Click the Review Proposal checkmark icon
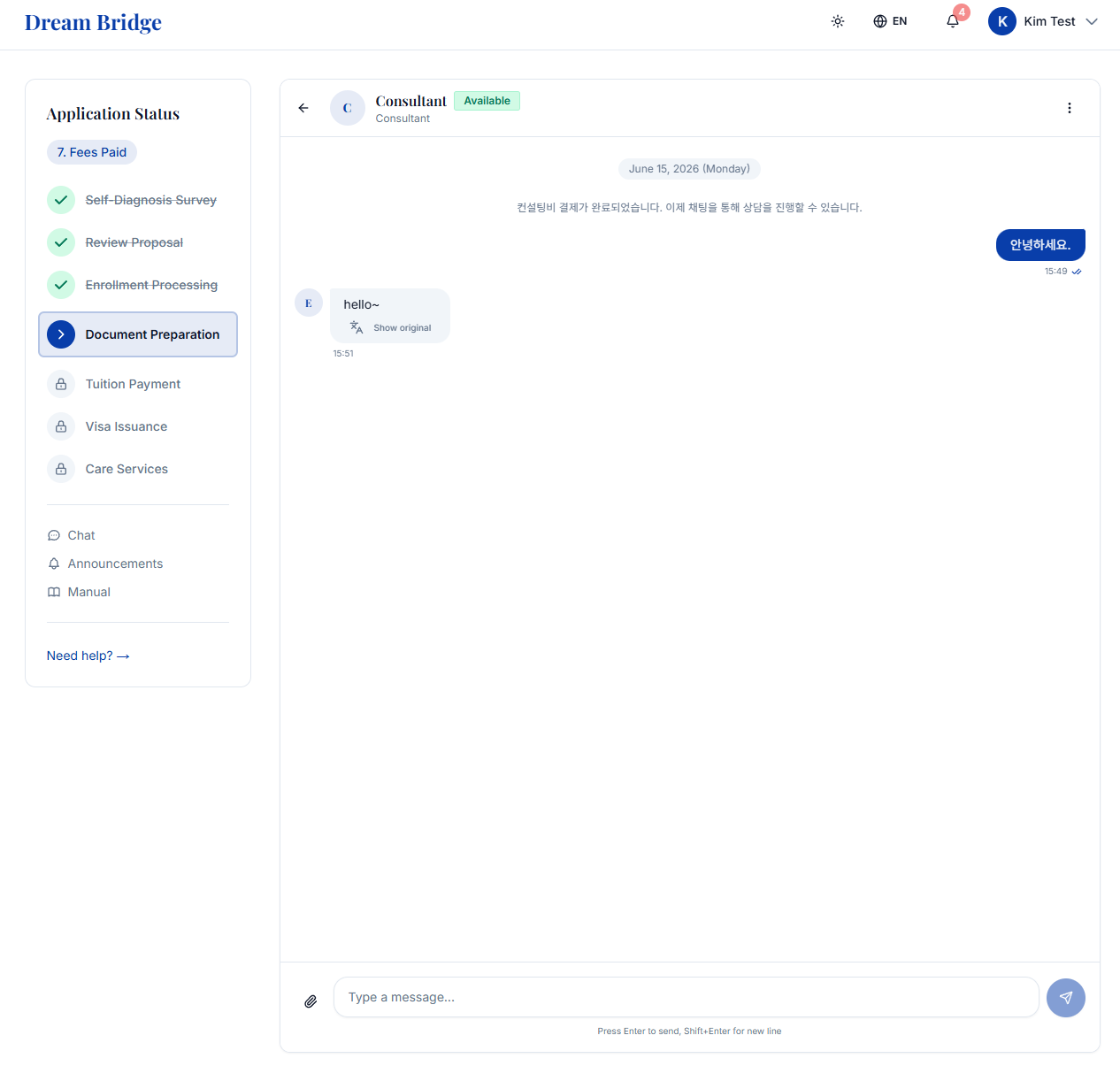1120x1066 pixels. pos(61,242)
